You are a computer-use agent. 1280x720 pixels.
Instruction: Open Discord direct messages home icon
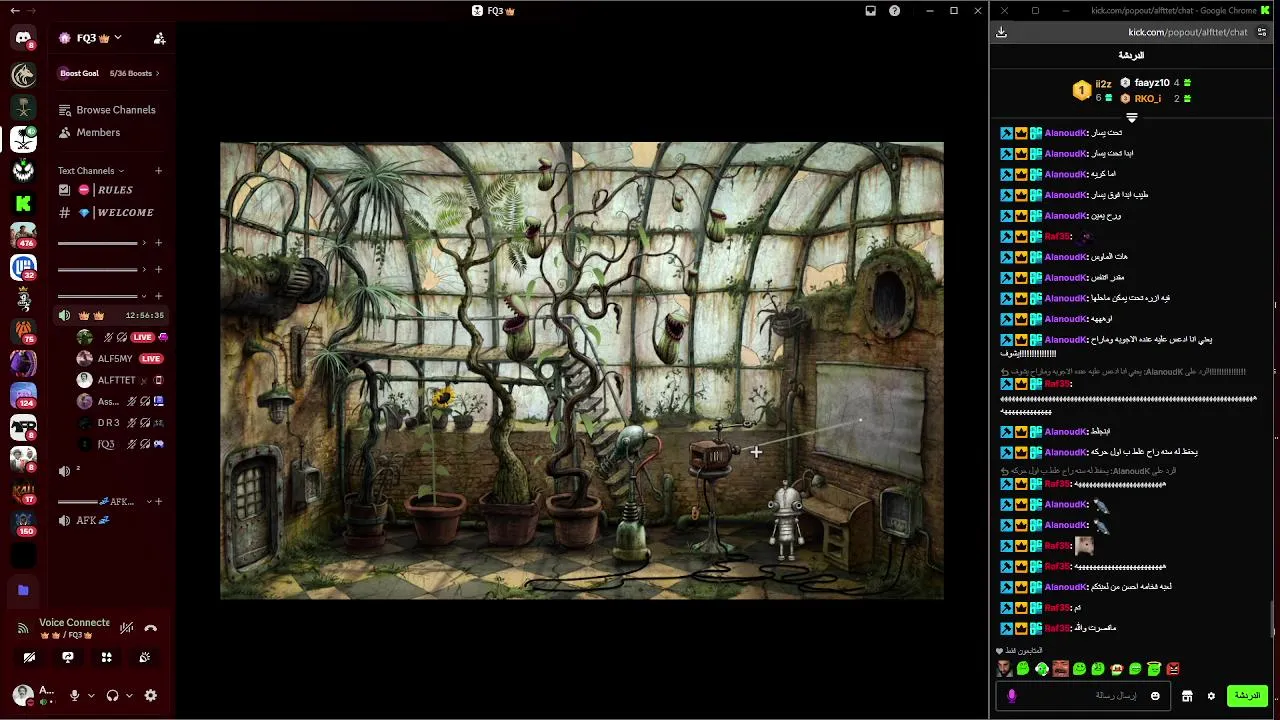23,39
